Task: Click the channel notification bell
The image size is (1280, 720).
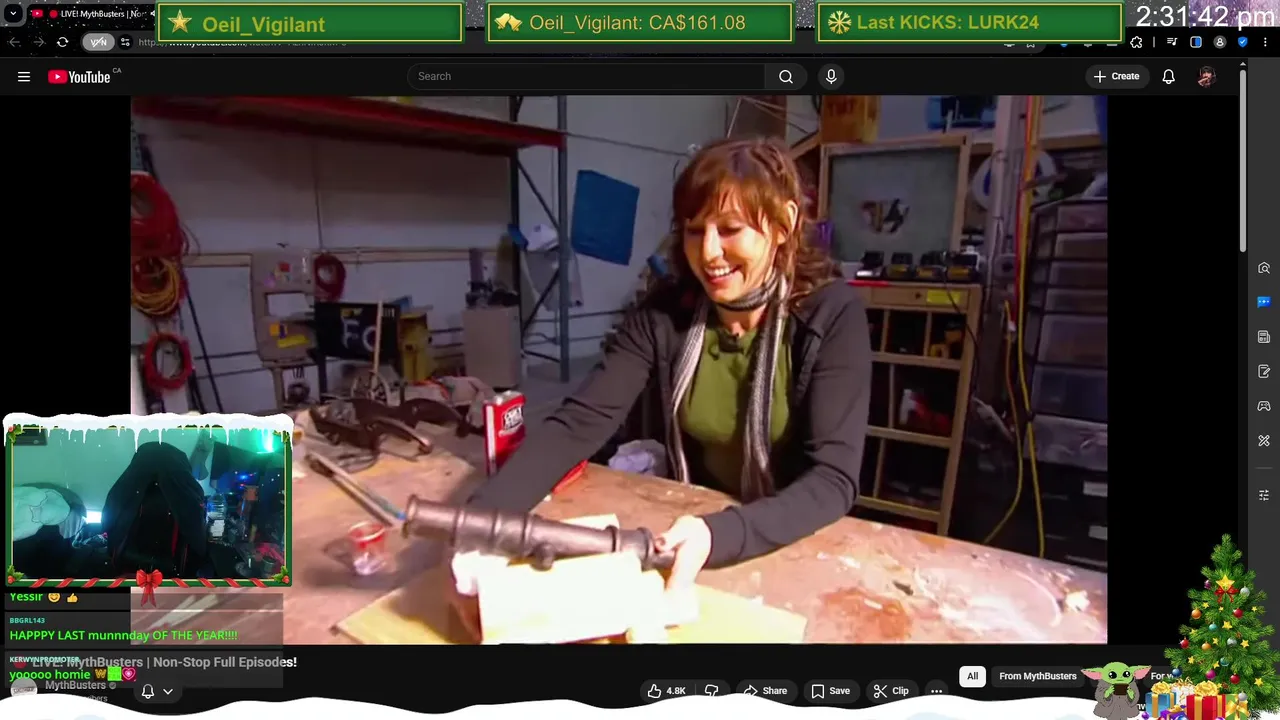Action: coord(148,691)
